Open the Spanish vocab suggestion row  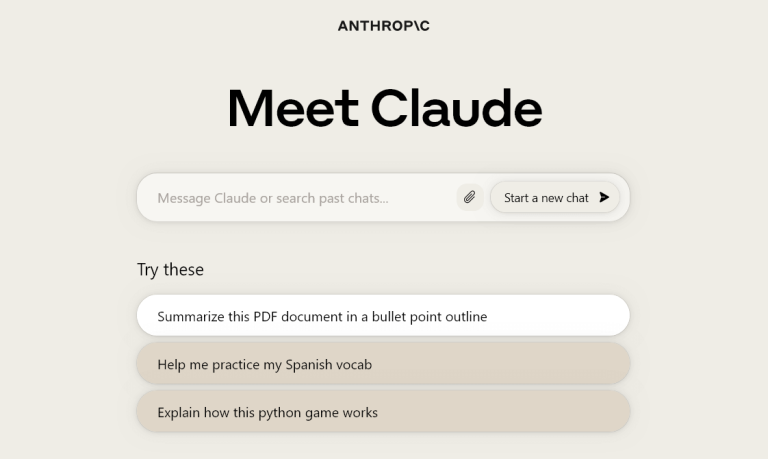pos(383,364)
